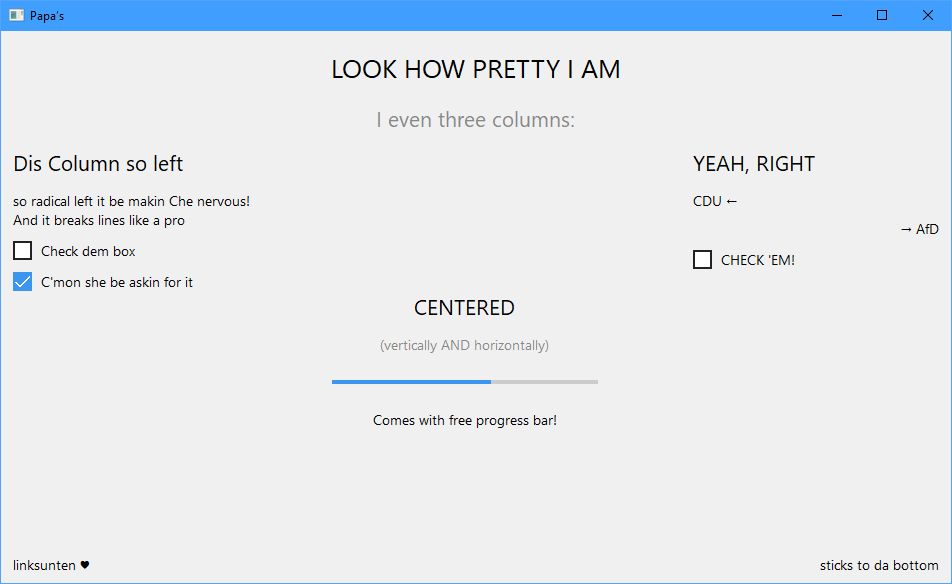Uncheck 'C'mon she be askin for it'
952x584 pixels.
coord(23,282)
